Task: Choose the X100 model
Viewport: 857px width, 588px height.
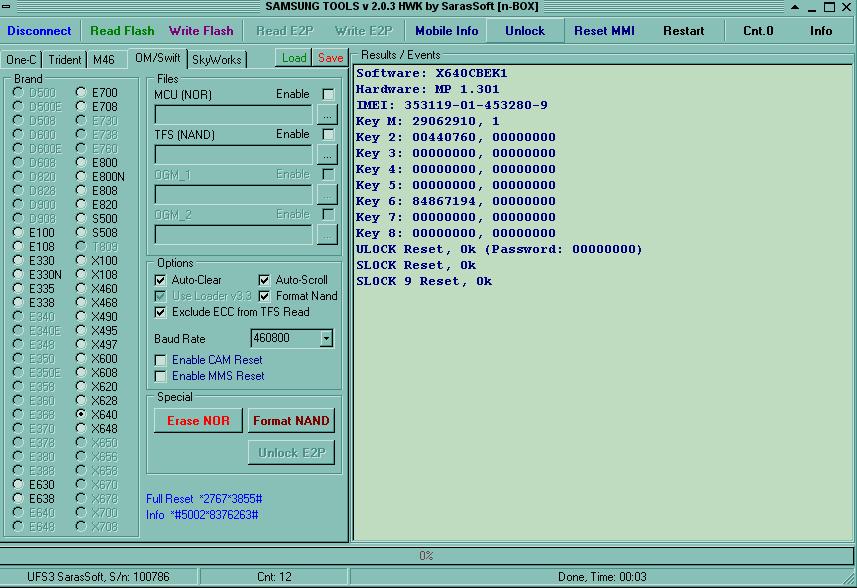Action: pos(81,261)
